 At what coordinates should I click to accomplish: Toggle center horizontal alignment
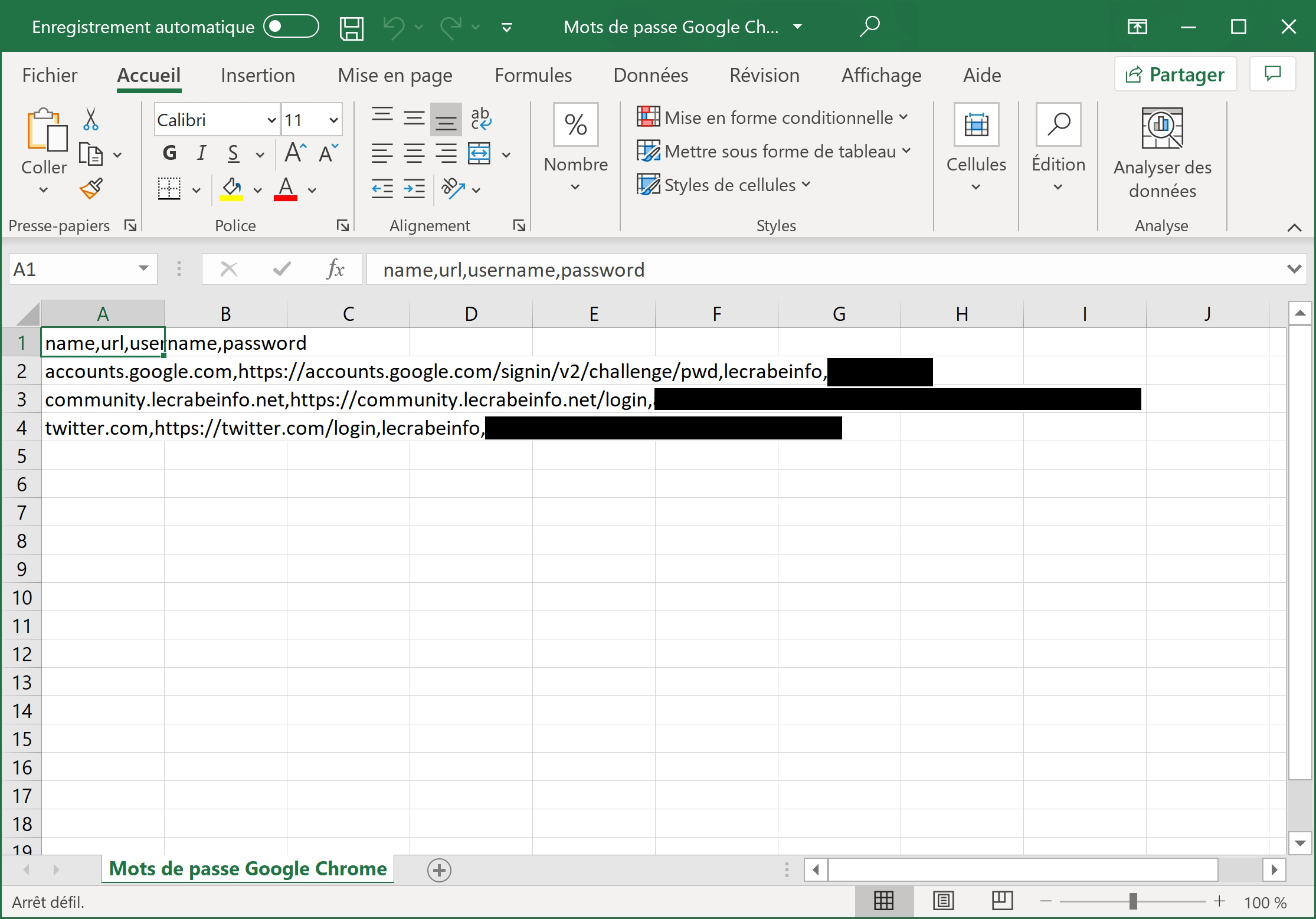[x=414, y=154]
